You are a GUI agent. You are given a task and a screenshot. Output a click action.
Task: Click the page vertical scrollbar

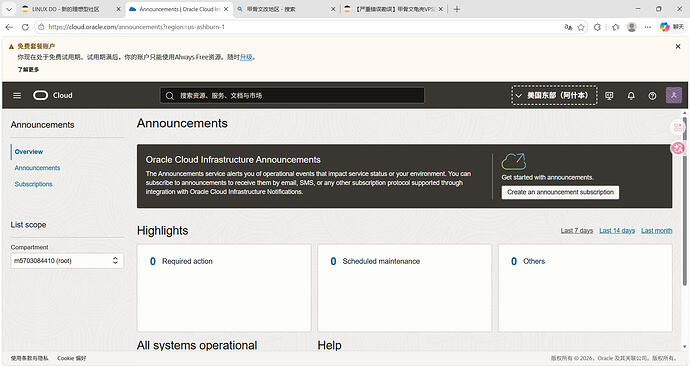[685, 202]
